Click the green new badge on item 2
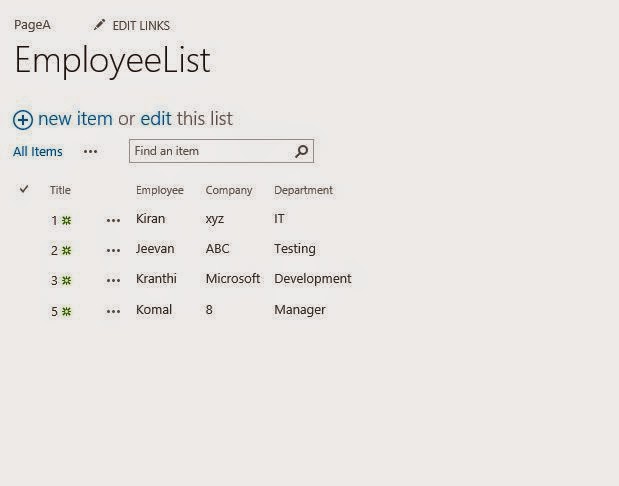The image size is (619, 486). point(67,250)
